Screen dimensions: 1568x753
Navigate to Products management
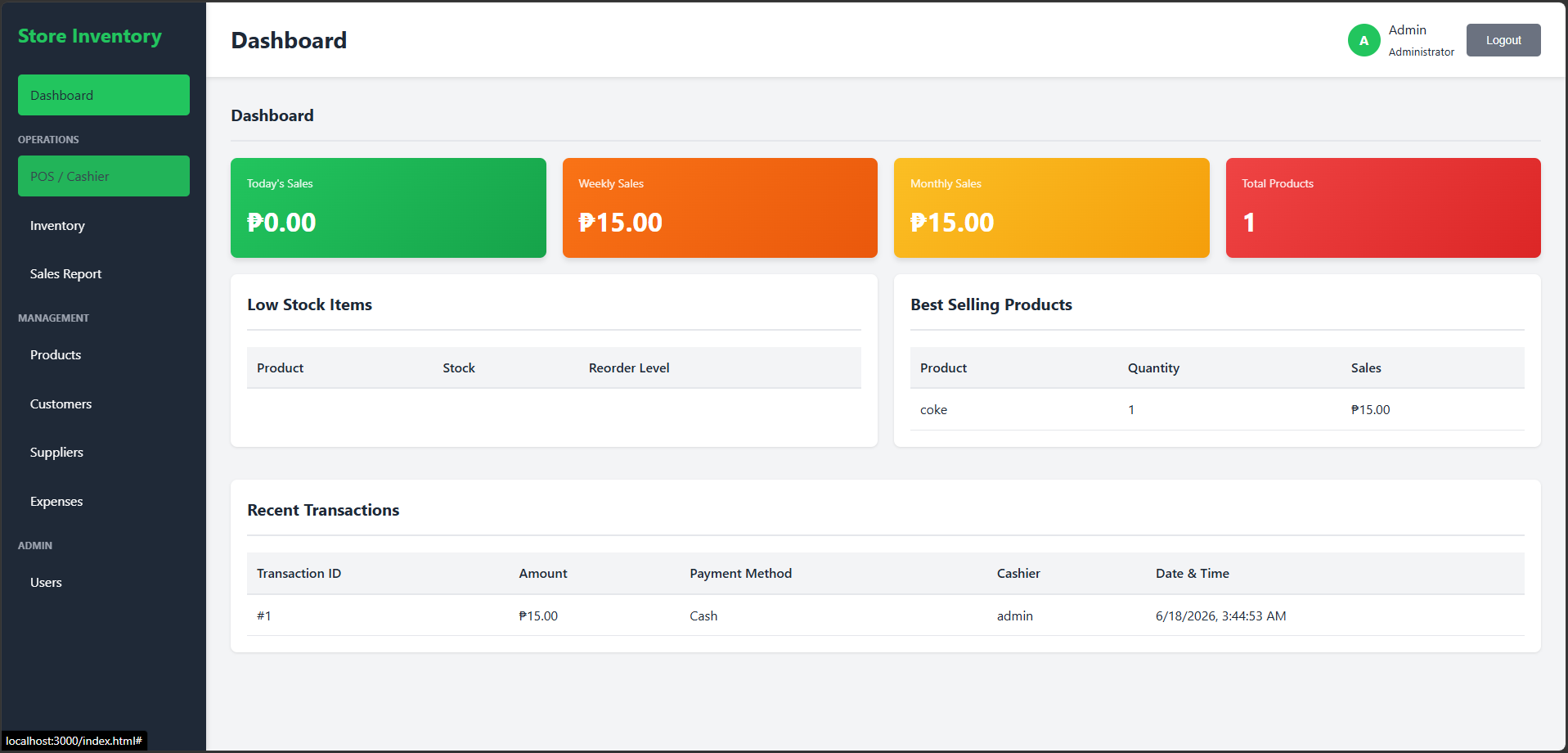click(104, 354)
